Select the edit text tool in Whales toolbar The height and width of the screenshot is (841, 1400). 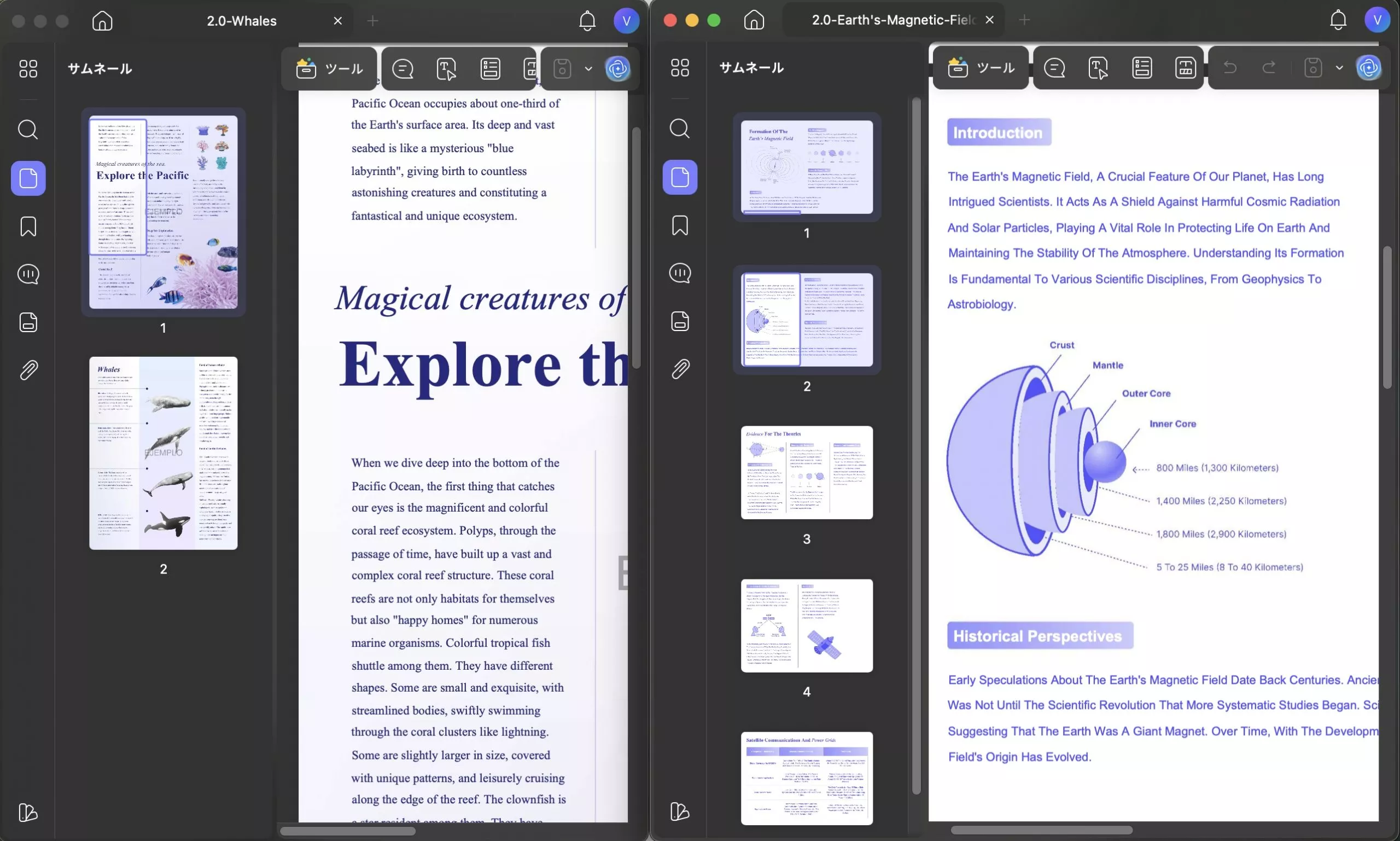point(446,68)
